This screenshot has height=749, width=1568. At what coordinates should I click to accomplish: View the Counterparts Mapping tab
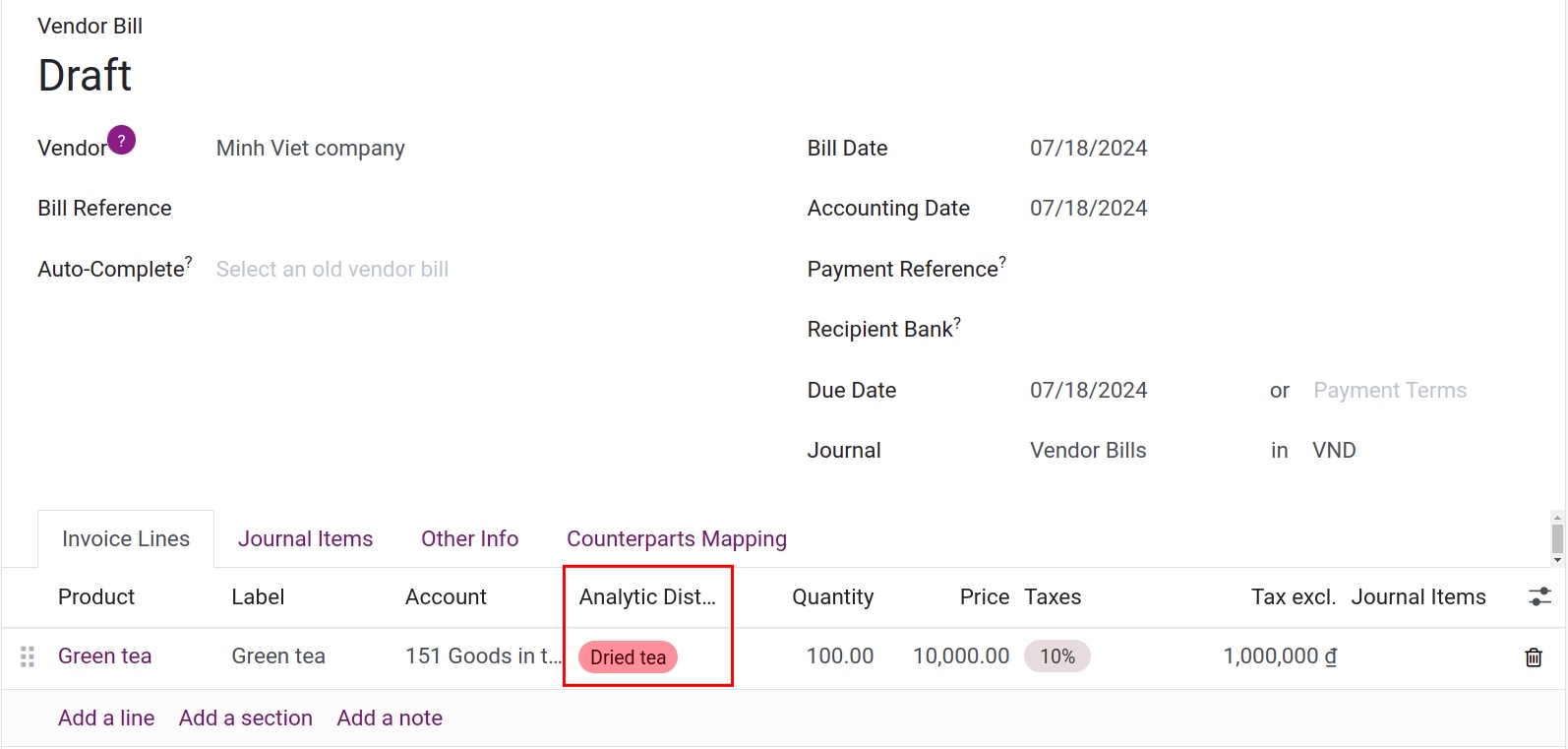[676, 538]
